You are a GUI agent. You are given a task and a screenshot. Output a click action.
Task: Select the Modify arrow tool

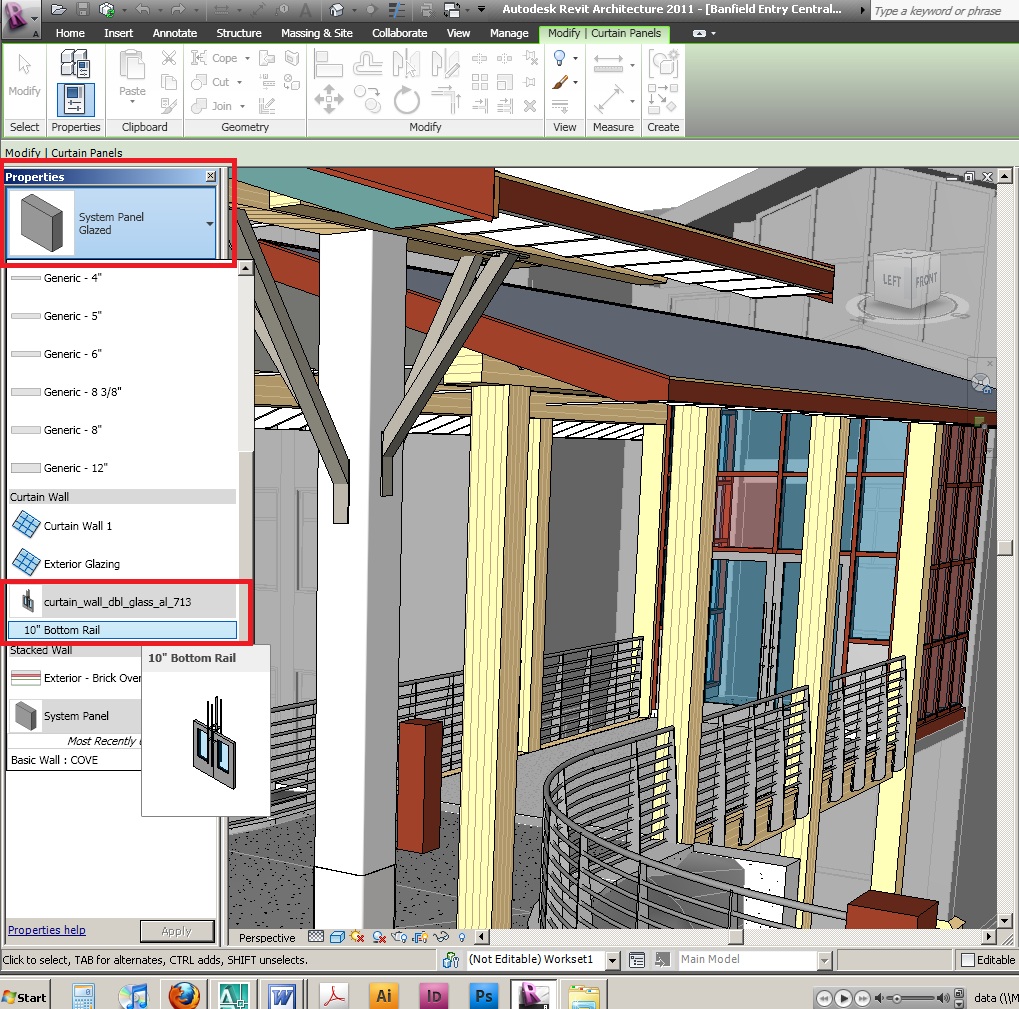click(24, 75)
